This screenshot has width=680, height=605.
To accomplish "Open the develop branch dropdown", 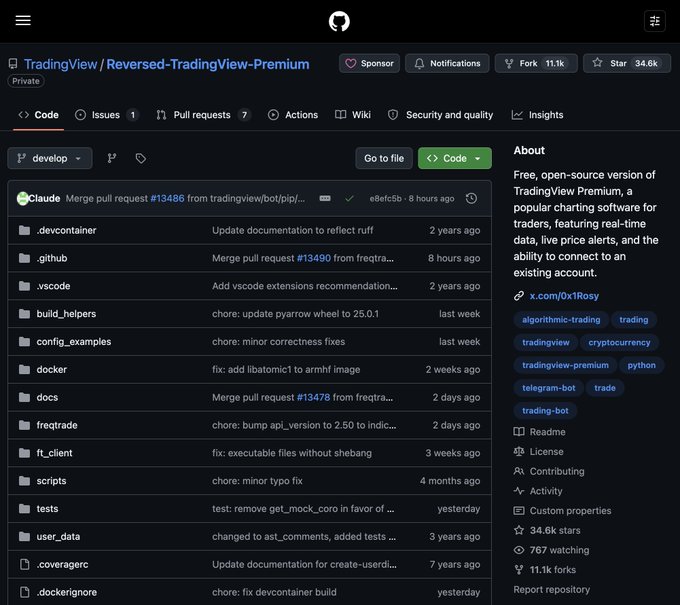I will [50, 158].
